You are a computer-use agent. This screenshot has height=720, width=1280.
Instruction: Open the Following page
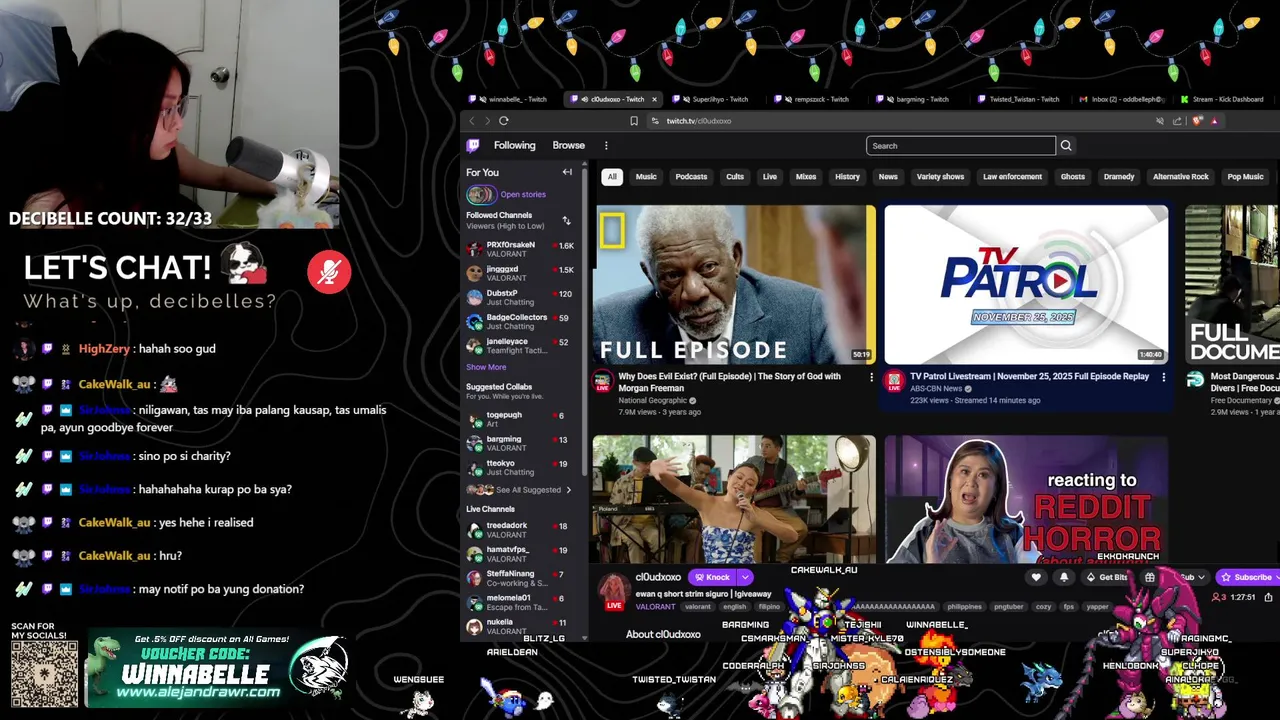tap(514, 146)
